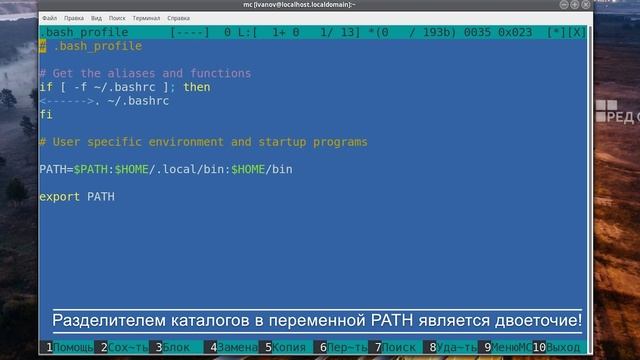Click the 5 Копия copy button
Viewport: 640px width, 360px height.
[286, 347]
